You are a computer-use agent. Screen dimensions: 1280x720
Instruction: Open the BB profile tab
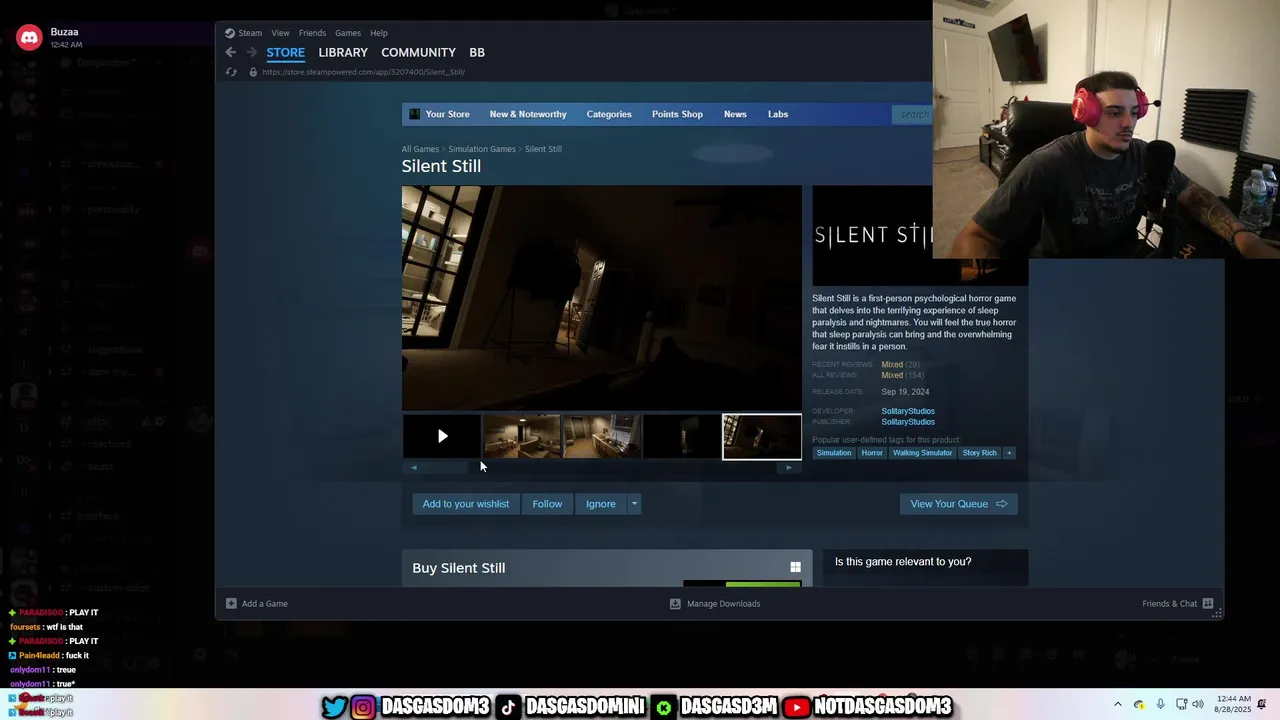tap(477, 52)
